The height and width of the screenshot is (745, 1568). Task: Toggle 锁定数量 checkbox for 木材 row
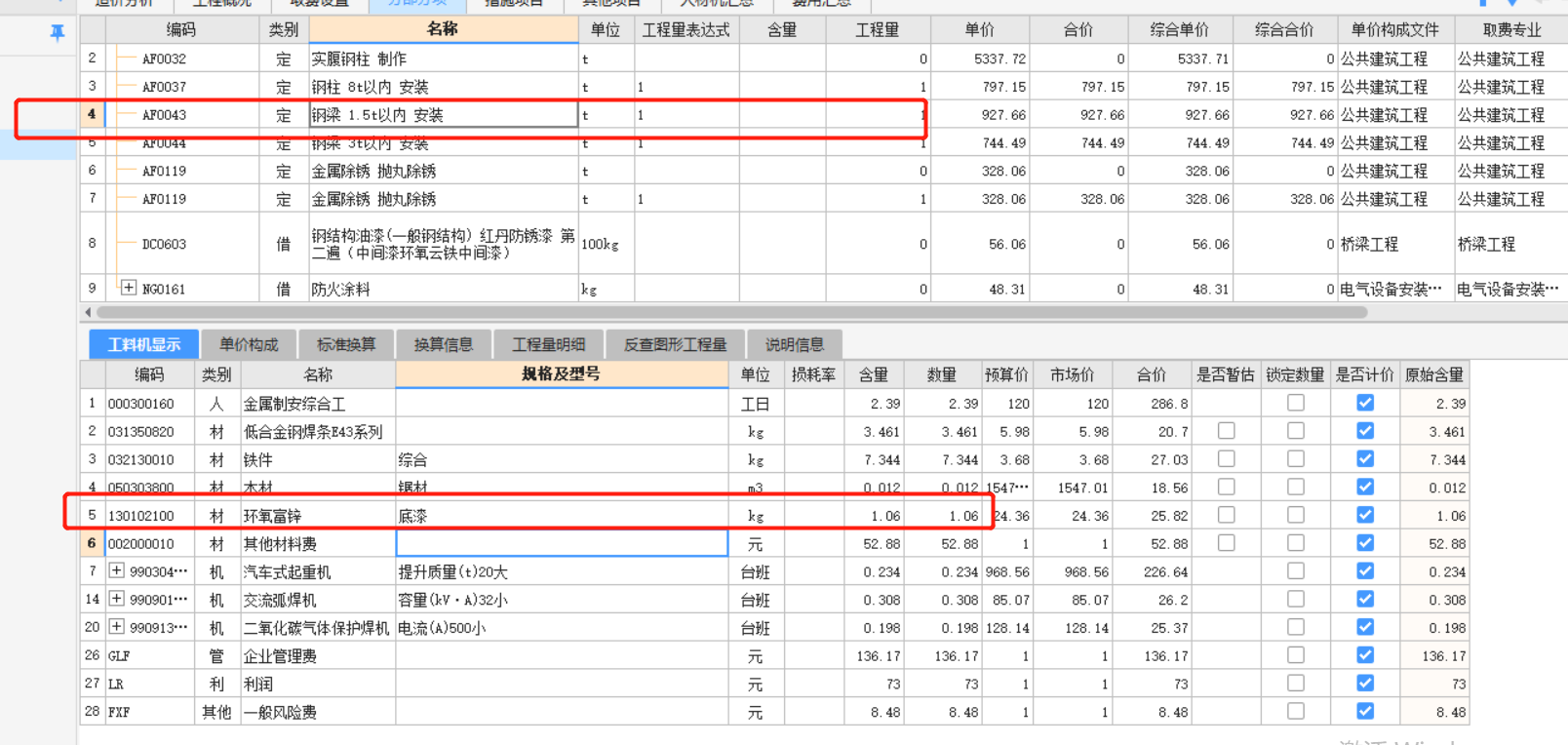(1296, 487)
